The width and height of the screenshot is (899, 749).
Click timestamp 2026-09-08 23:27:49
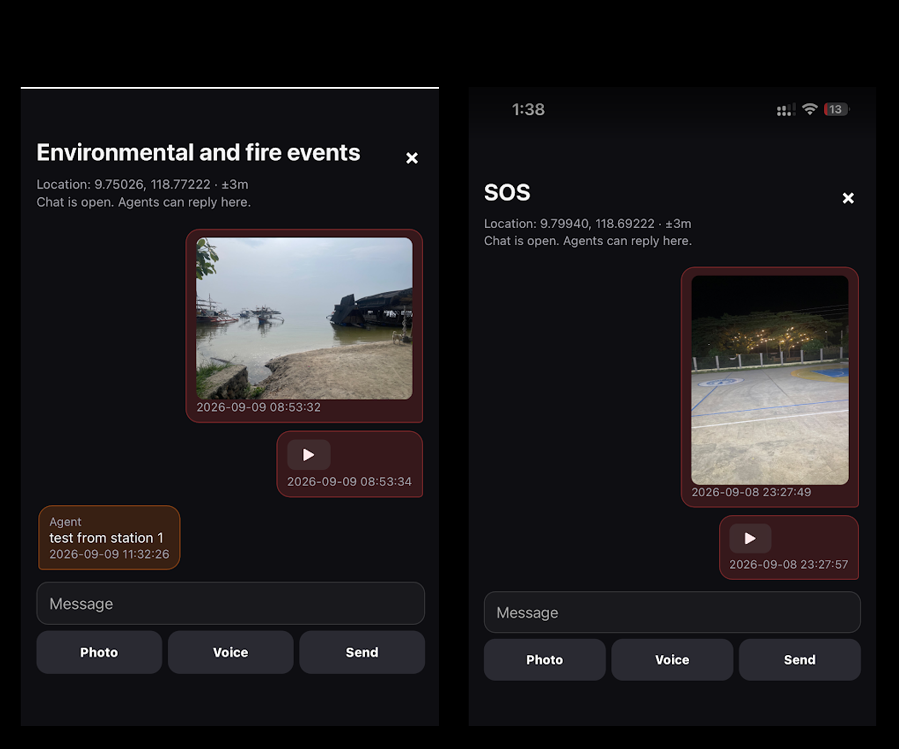751,491
